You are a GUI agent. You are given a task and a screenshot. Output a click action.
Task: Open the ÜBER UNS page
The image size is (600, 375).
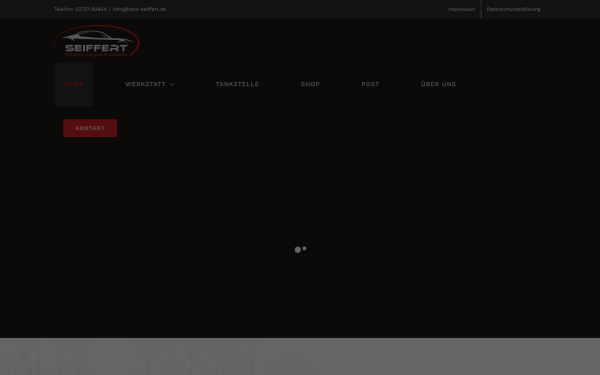click(438, 84)
